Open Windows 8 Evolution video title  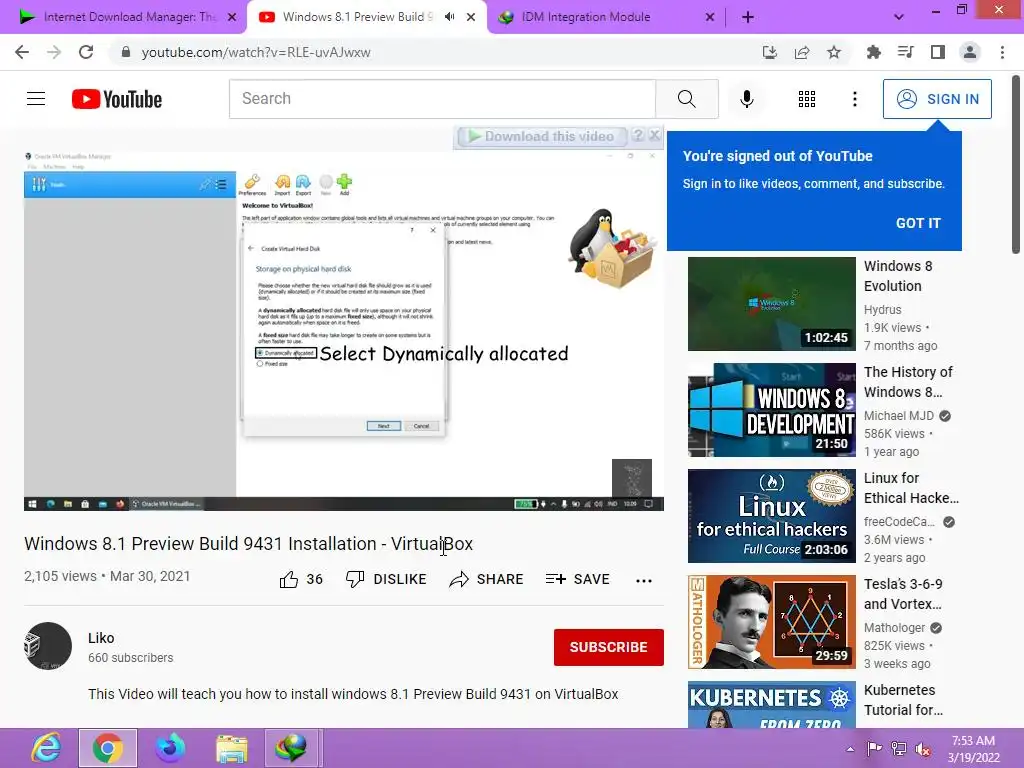pyautogui.click(x=898, y=276)
